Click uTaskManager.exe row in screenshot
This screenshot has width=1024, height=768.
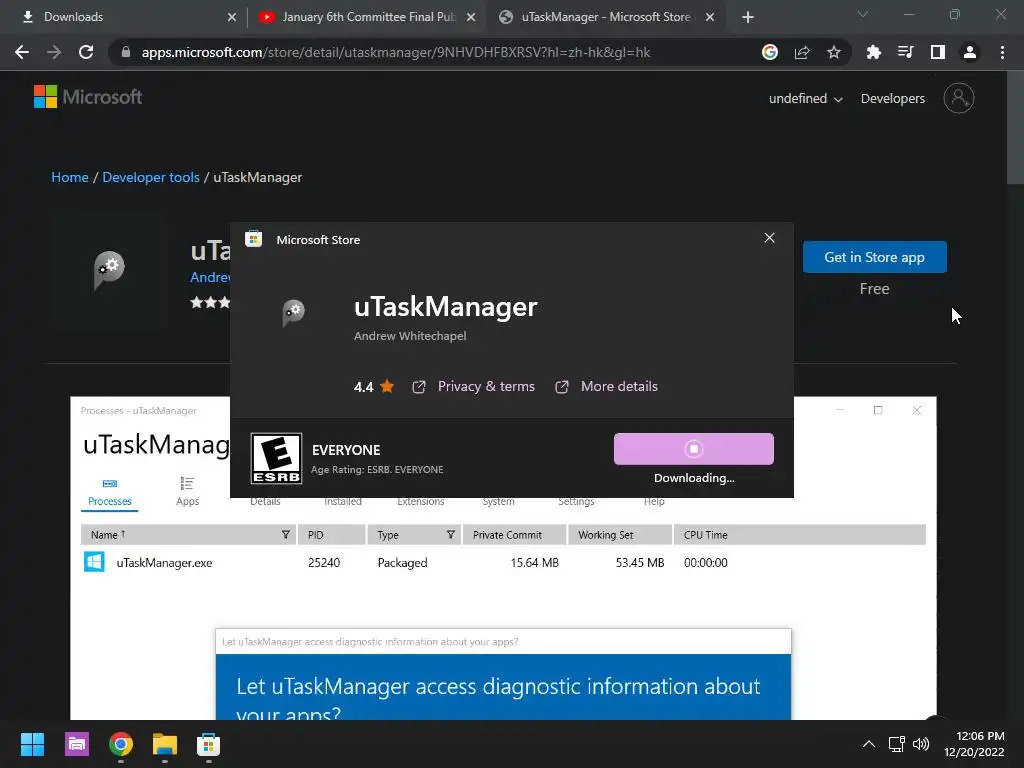(x=504, y=563)
